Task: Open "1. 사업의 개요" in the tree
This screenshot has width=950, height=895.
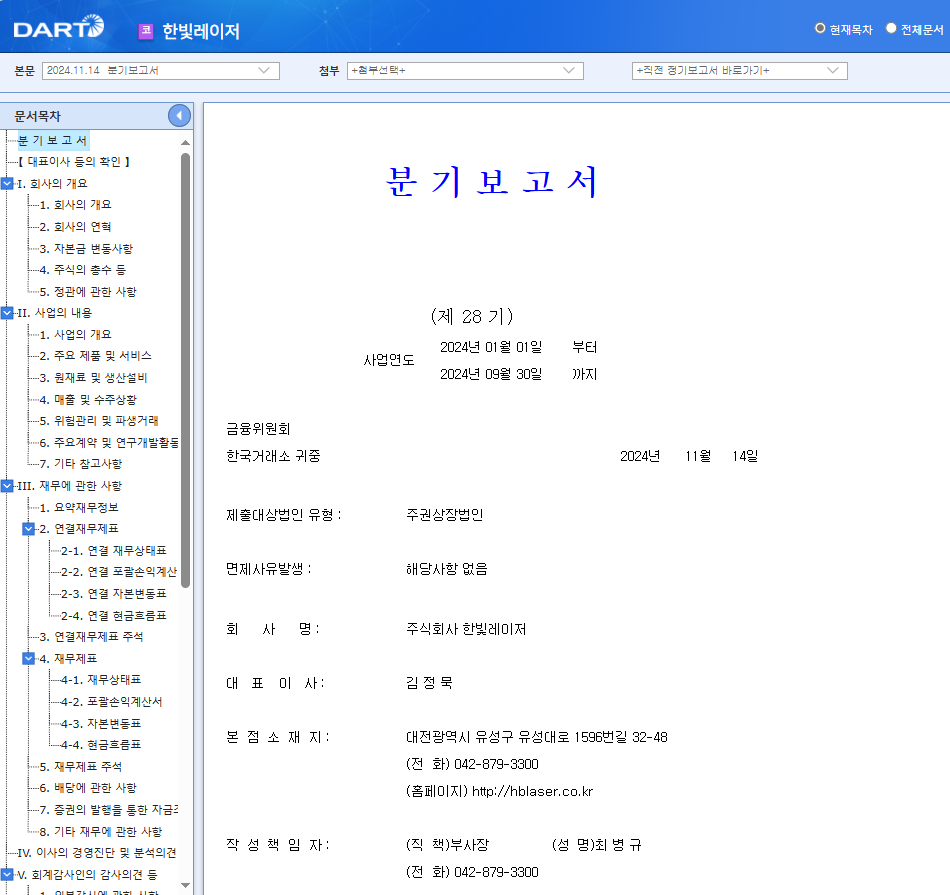Action: point(77,334)
